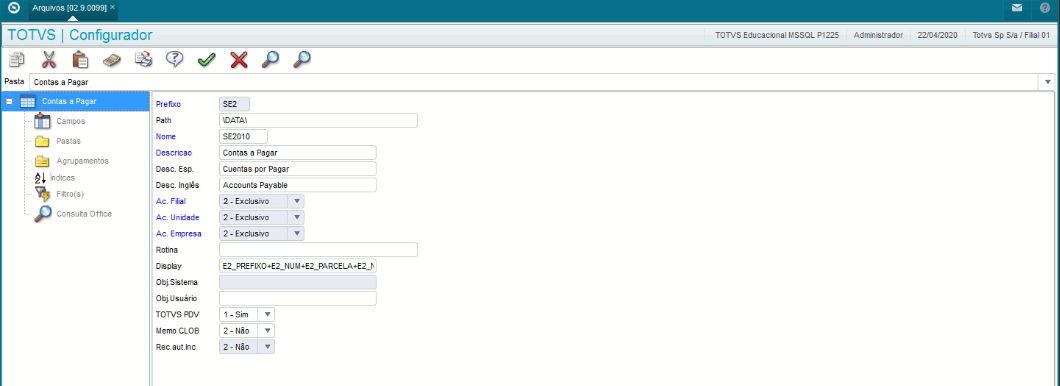
Task: Click the Desc. Inglês field Accounts Payable
Action: (298, 185)
